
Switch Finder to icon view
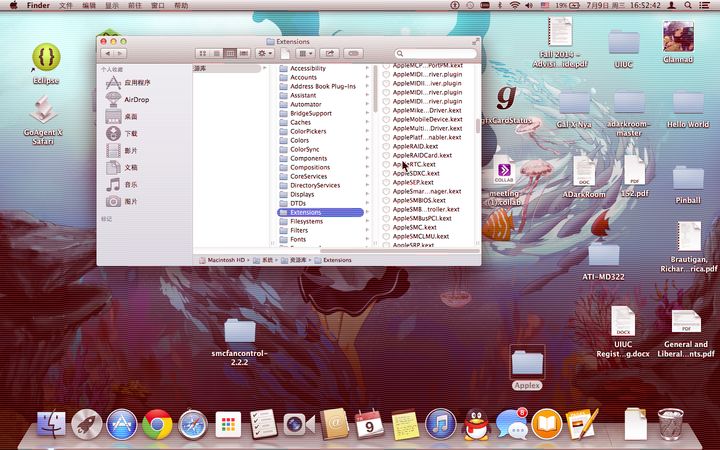pos(202,53)
